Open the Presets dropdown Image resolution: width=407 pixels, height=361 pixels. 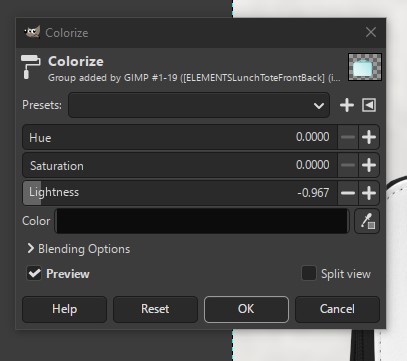pos(199,105)
